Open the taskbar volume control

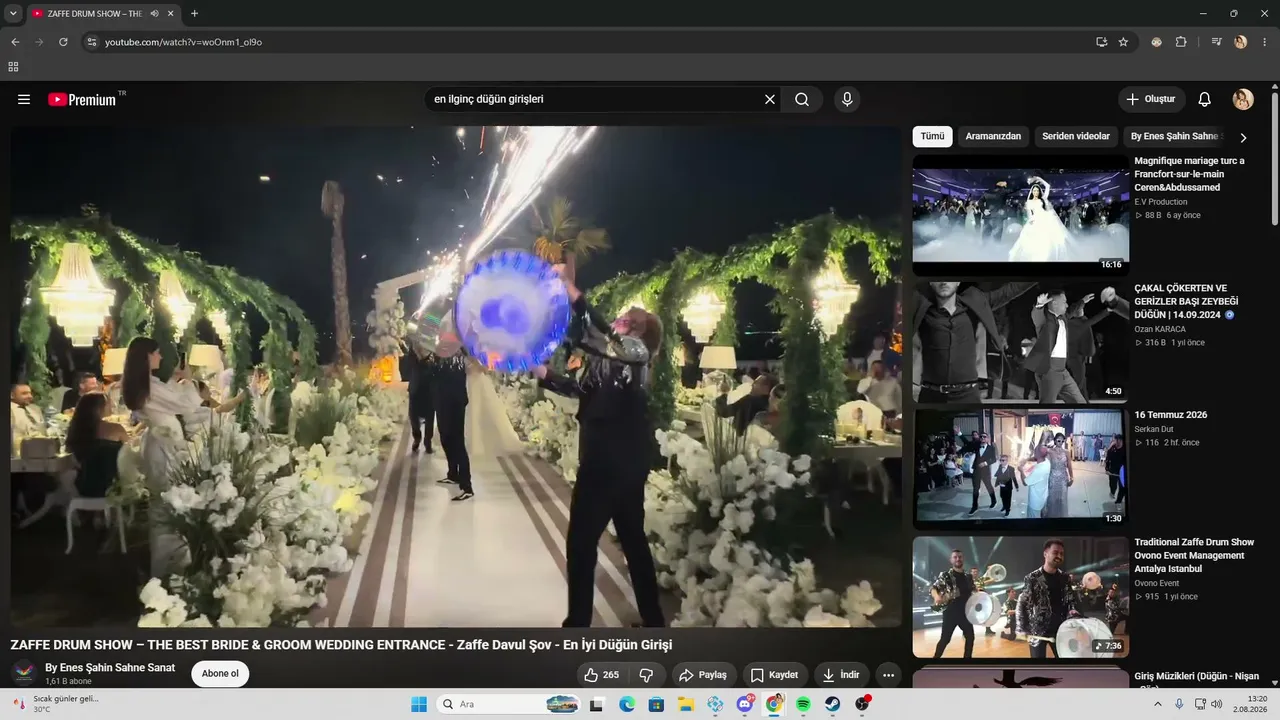pyautogui.click(x=1216, y=704)
